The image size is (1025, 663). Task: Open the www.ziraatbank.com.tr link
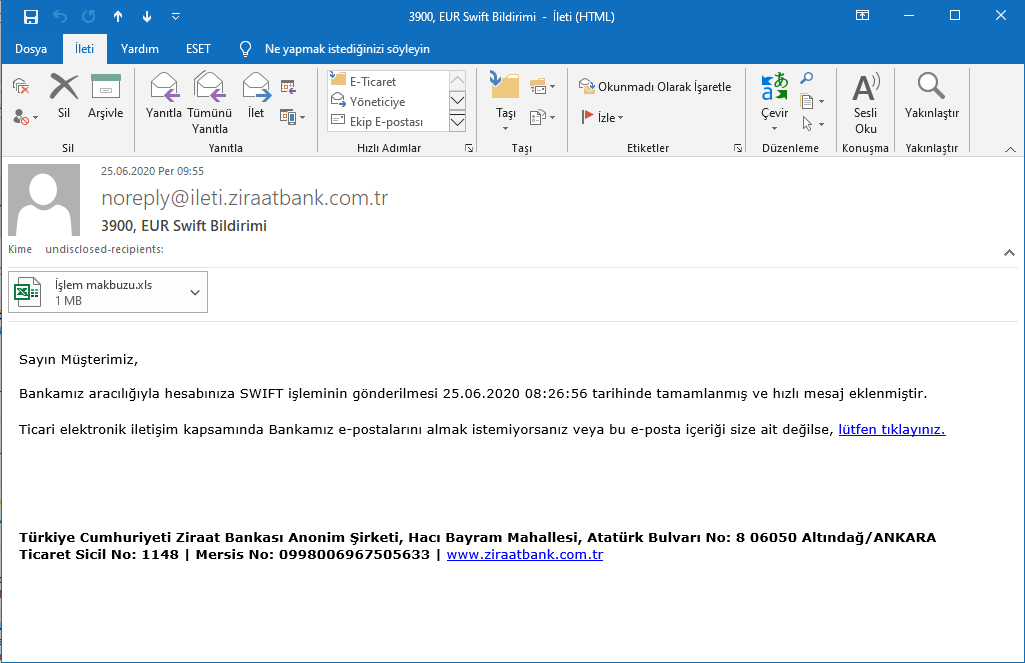coord(525,554)
